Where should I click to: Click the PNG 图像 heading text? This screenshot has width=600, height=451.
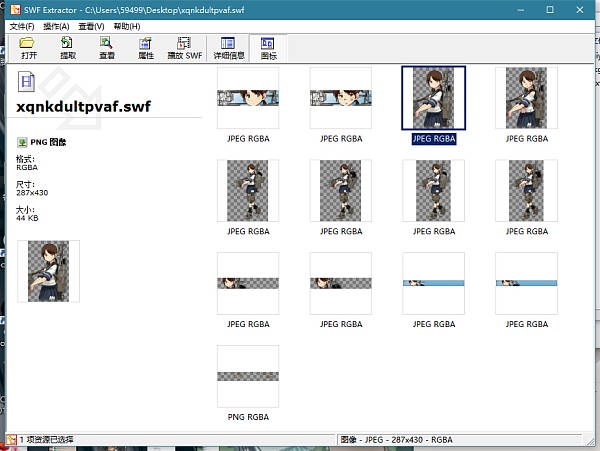48,142
